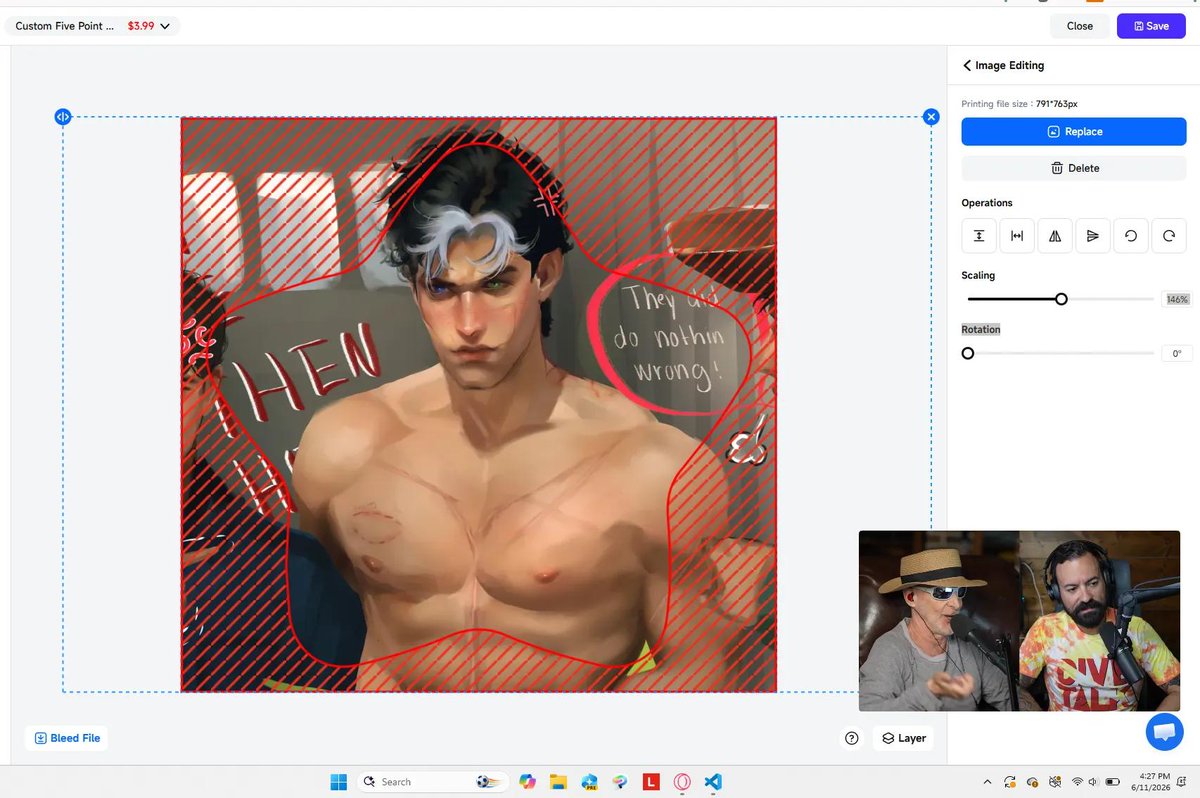
Task: Open the blue PRE app taskbar icon
Action: coord(589,782)
